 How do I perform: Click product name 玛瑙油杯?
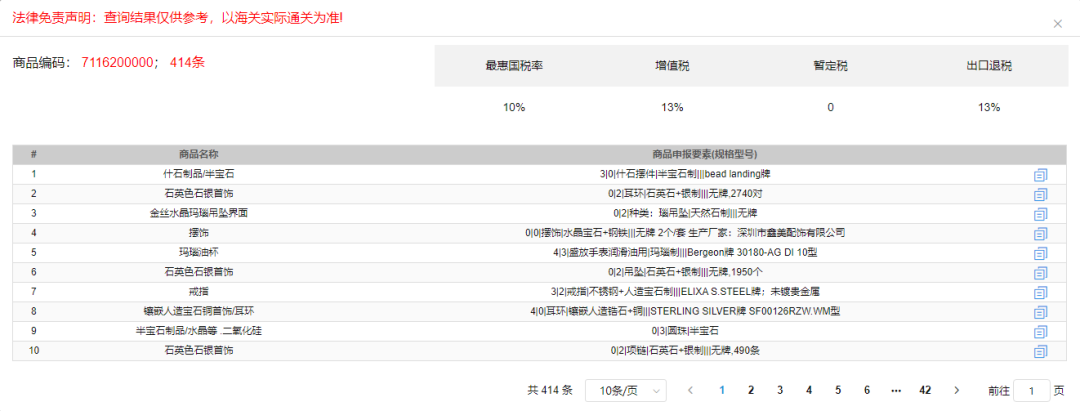coord(198,253)
